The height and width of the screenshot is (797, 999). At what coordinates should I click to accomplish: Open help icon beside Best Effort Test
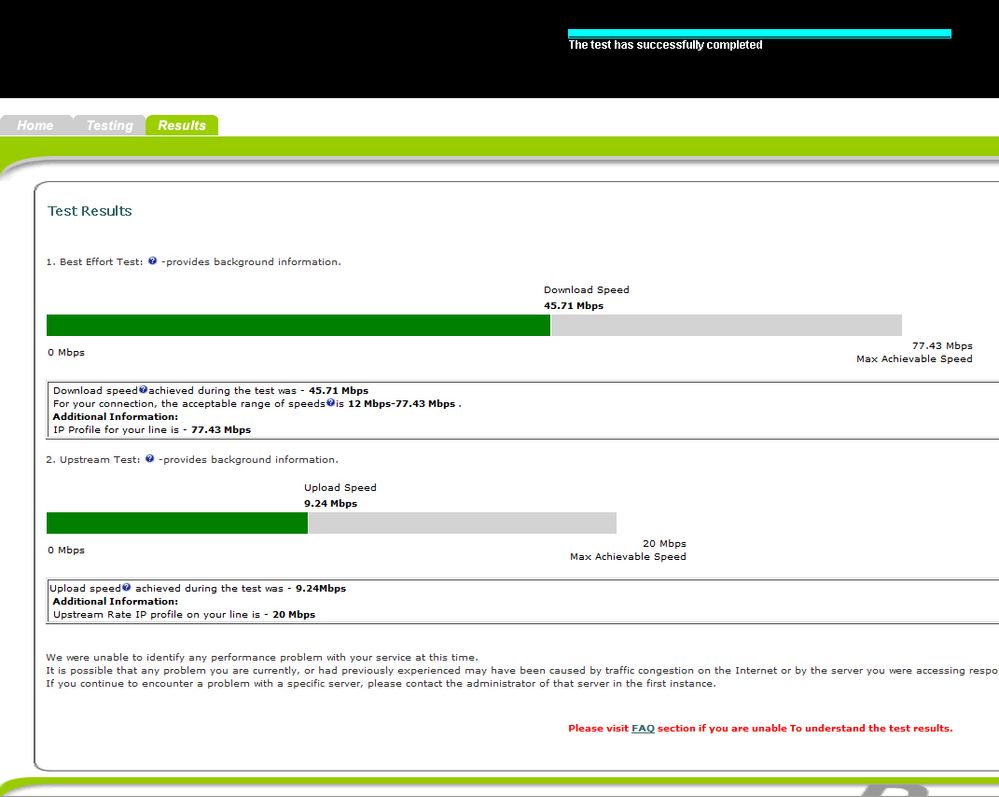[152, 261]
